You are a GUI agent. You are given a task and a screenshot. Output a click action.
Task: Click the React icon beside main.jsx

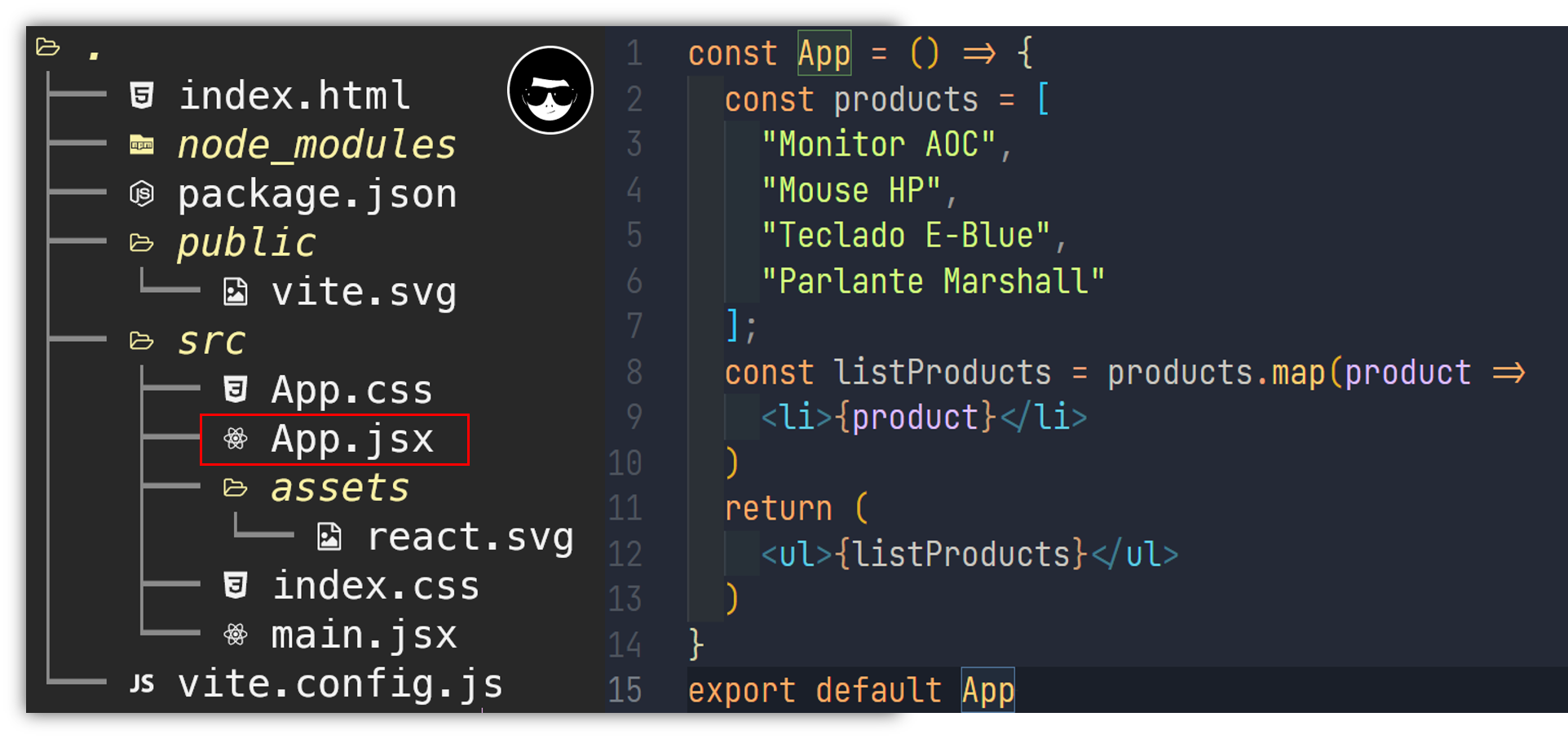(236, 635)
